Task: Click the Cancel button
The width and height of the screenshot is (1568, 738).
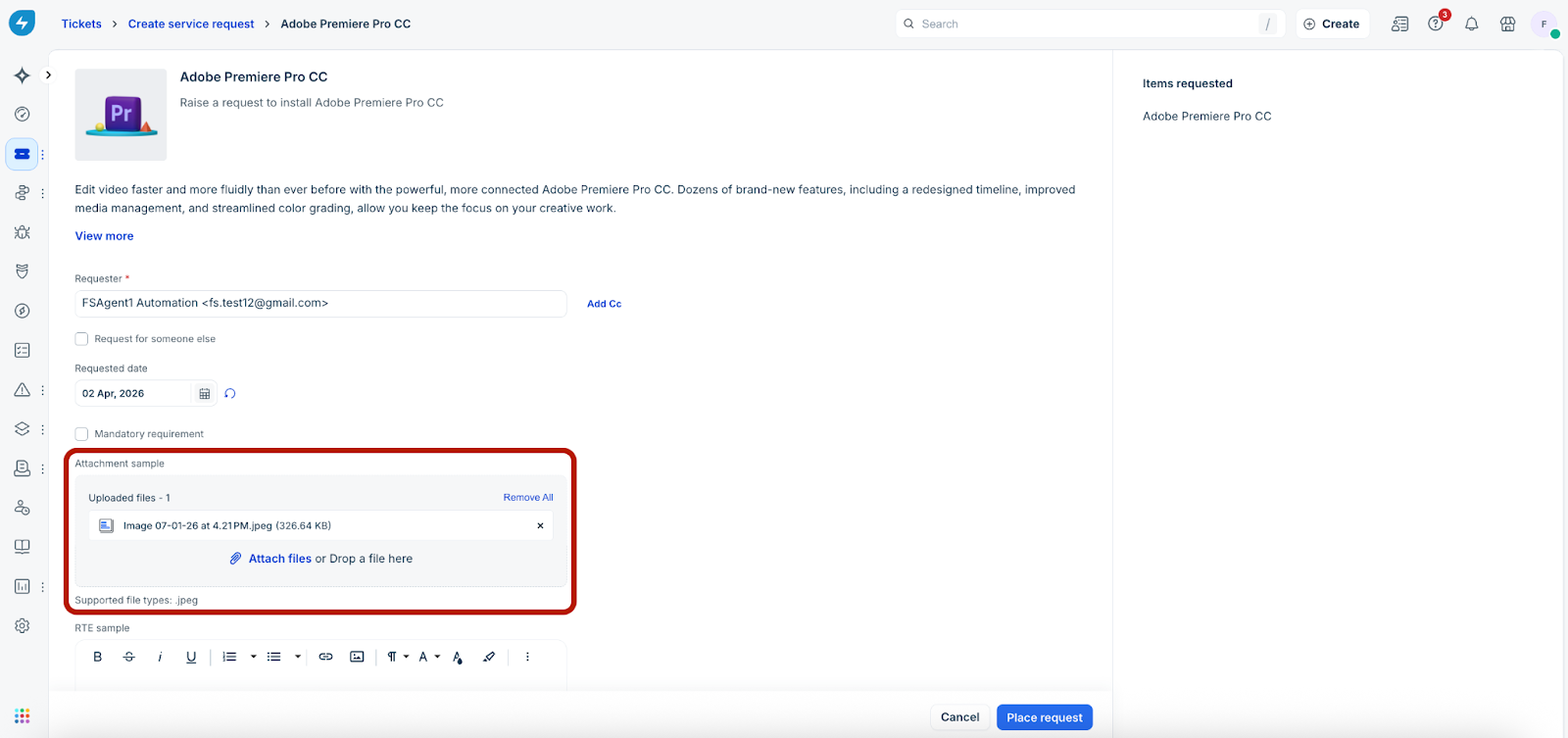Action: (x=959, y=717)
